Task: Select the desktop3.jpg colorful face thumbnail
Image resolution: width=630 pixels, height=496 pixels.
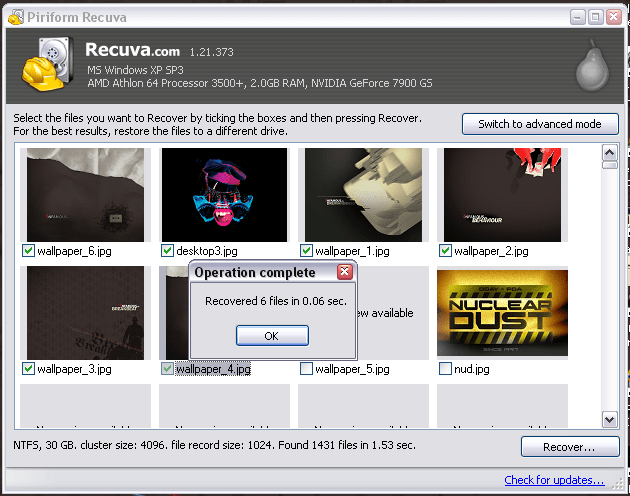Action: tap(225, 195)
